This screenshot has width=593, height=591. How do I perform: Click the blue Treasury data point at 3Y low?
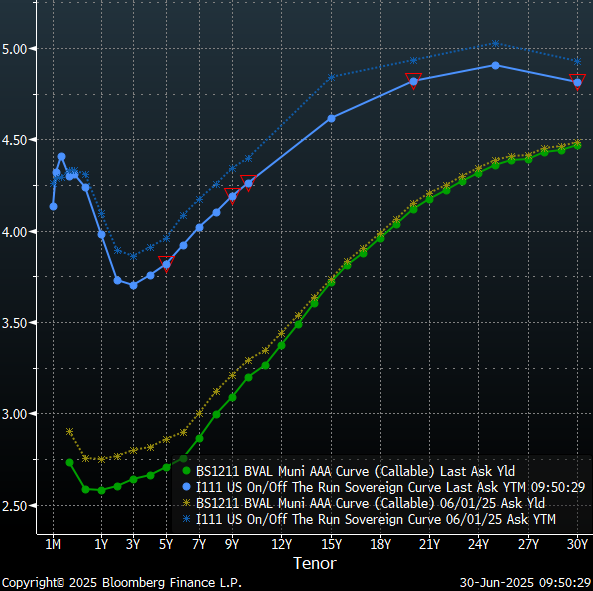pos(134,285)
